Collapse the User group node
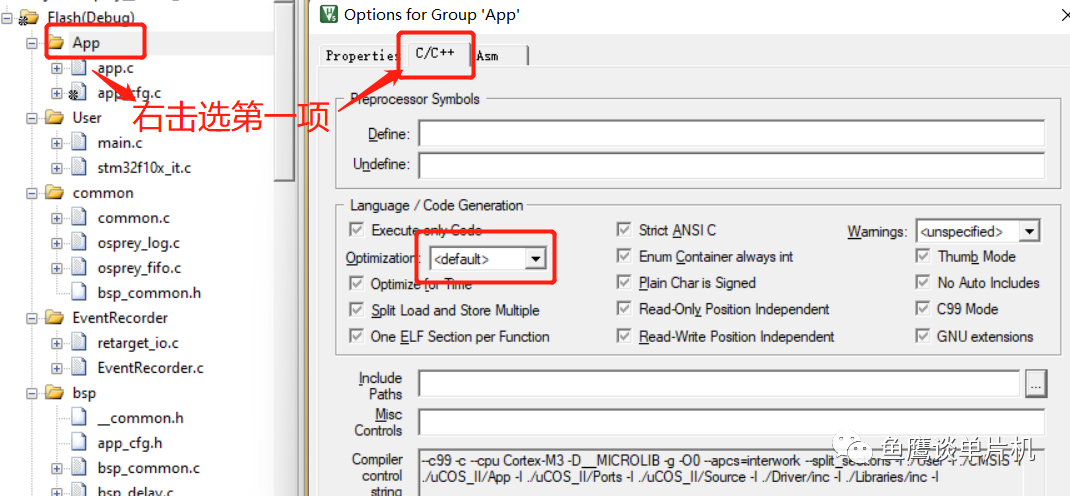This screenshot has width=1070, height=496. (31, 118)
